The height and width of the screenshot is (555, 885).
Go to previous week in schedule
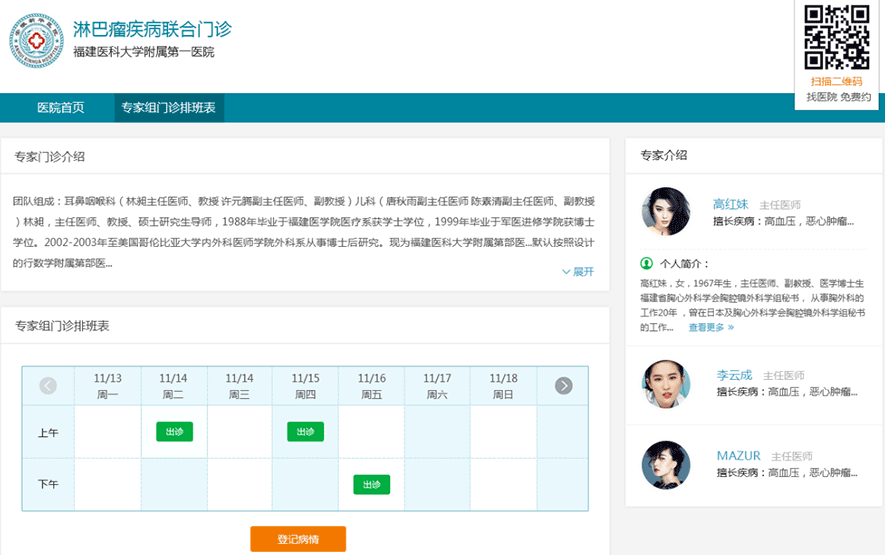(x=48, y=386)
